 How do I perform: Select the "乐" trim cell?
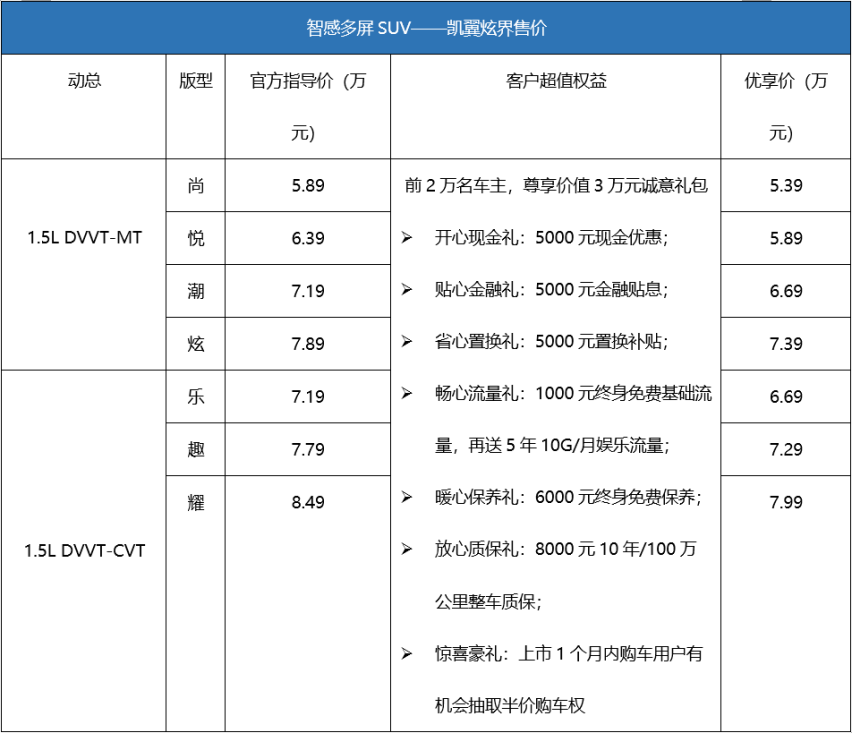pos(196,396)
